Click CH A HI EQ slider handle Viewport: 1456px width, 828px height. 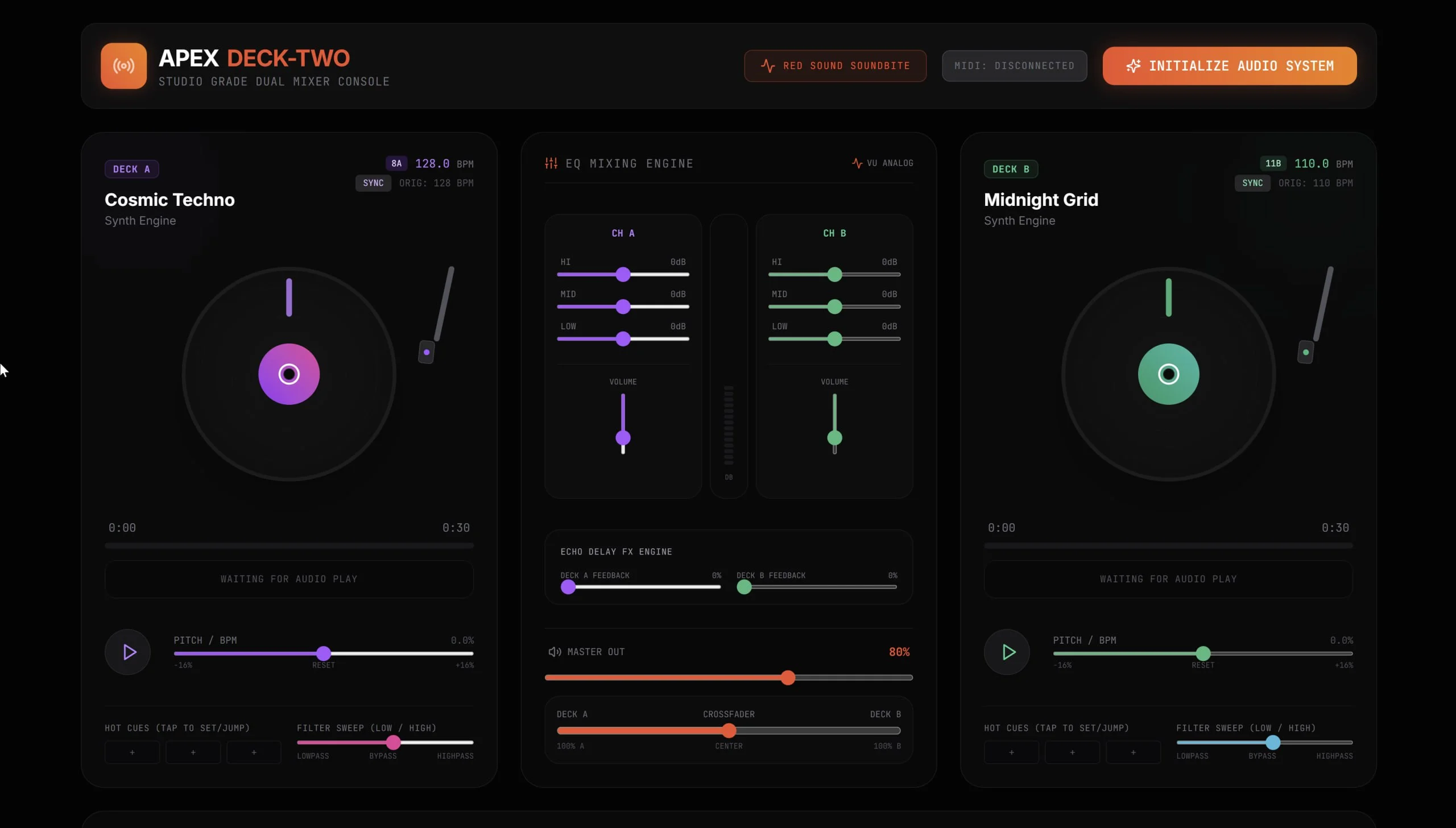tap(623, 275)
